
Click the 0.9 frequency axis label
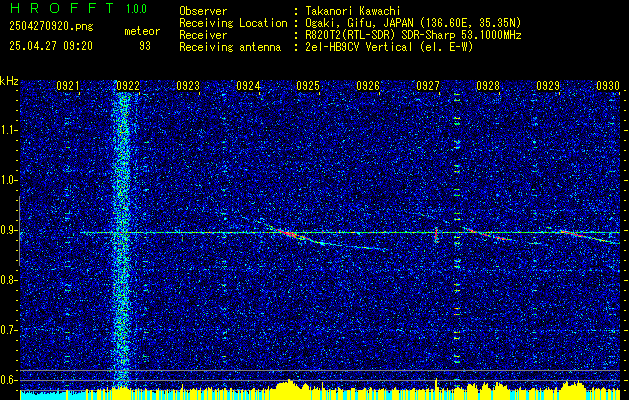[x=9, y=230]
